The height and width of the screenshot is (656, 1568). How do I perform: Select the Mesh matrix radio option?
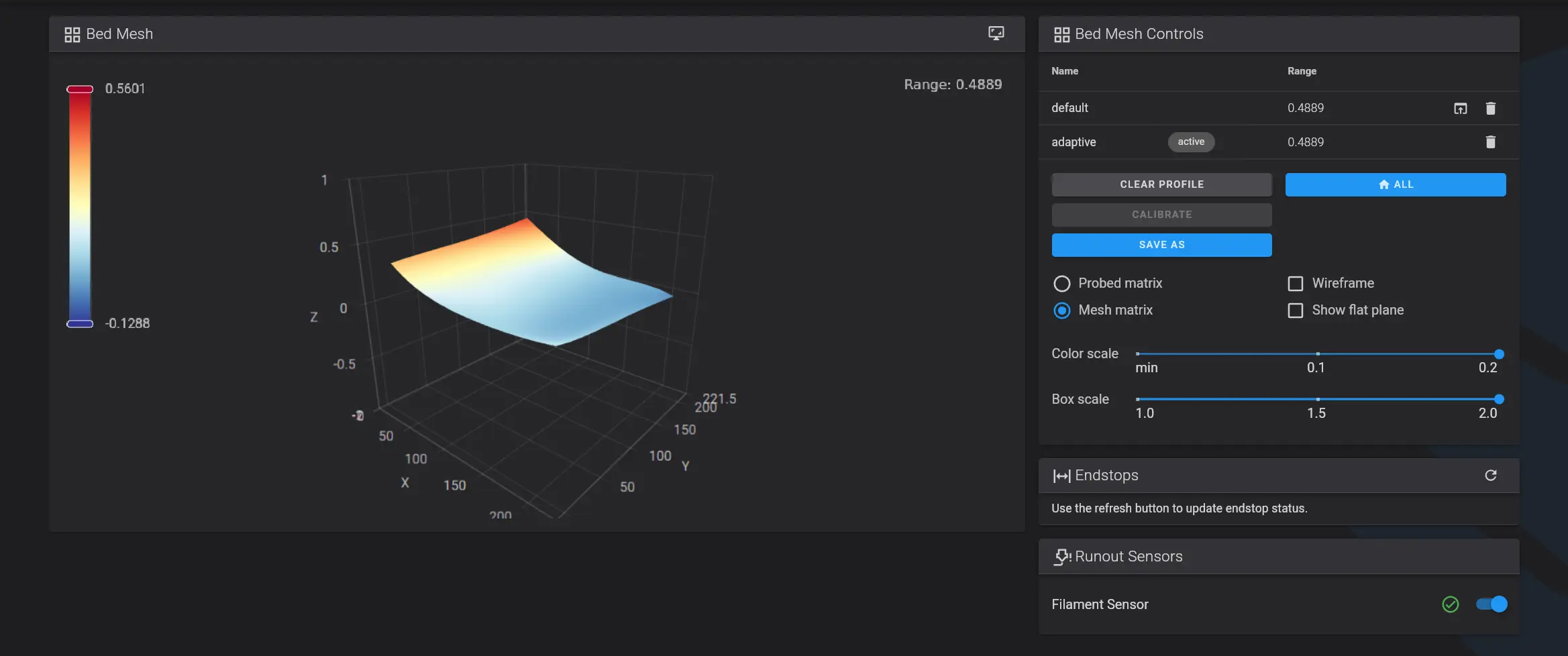click(1061, 311)
